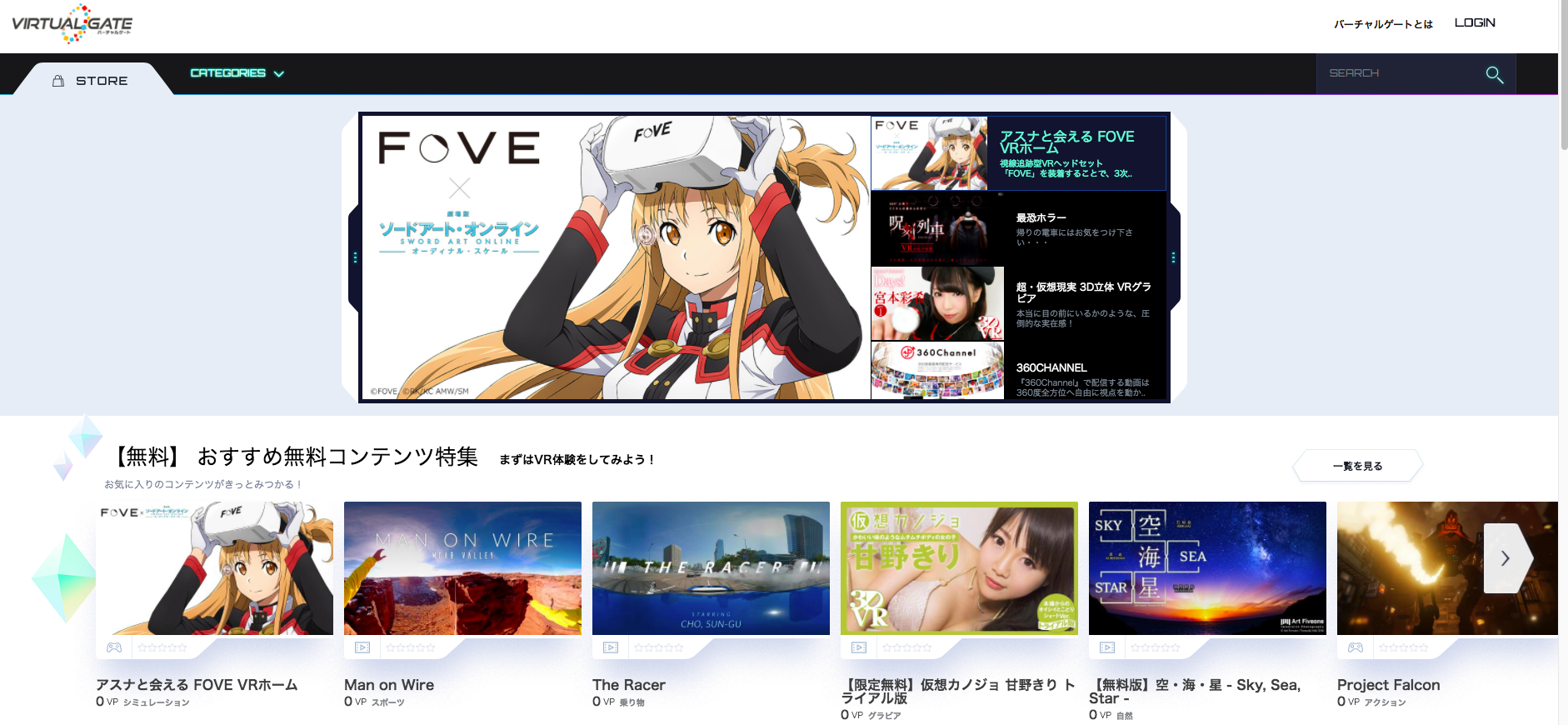This screenshot has height=725, width=1568.
Task: Open the Man on Wire card thumbnail
Action: point(462,568)
